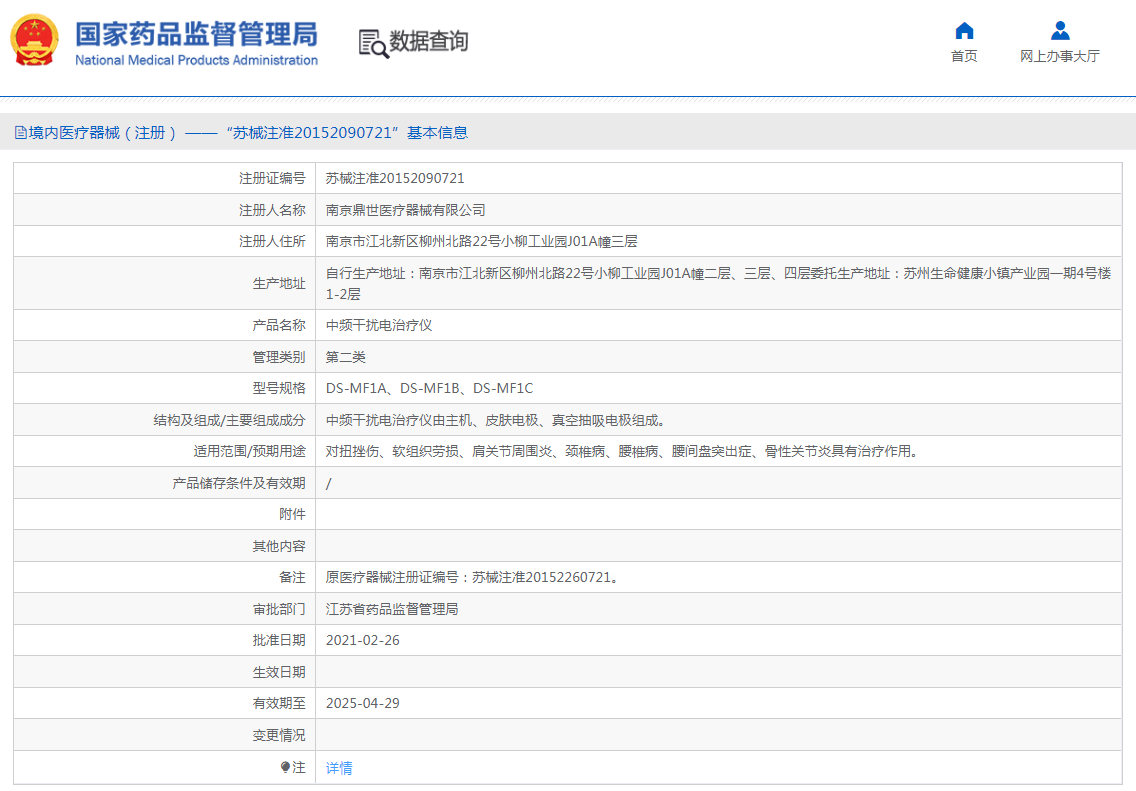The width and height of the screenshot is (1136, 791).
Task: Click the 数据查询 text label
Action: [430, 42]
